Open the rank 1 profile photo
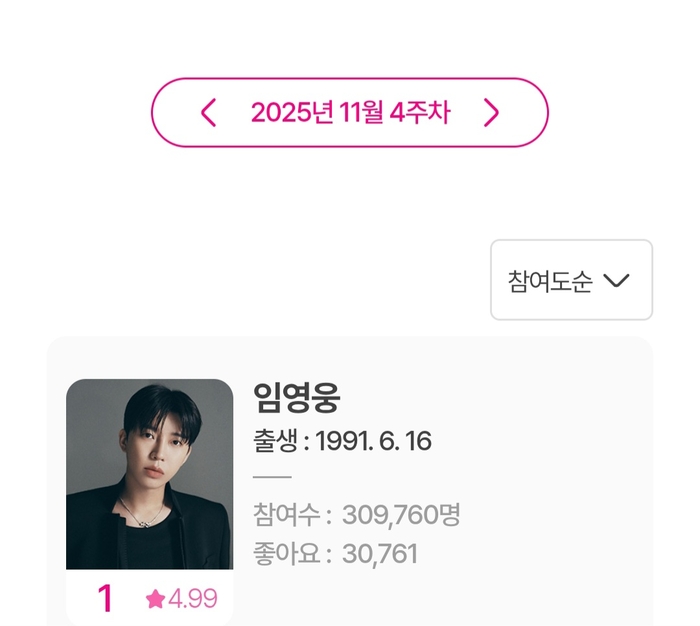700x626 pixels. (149, 474)
